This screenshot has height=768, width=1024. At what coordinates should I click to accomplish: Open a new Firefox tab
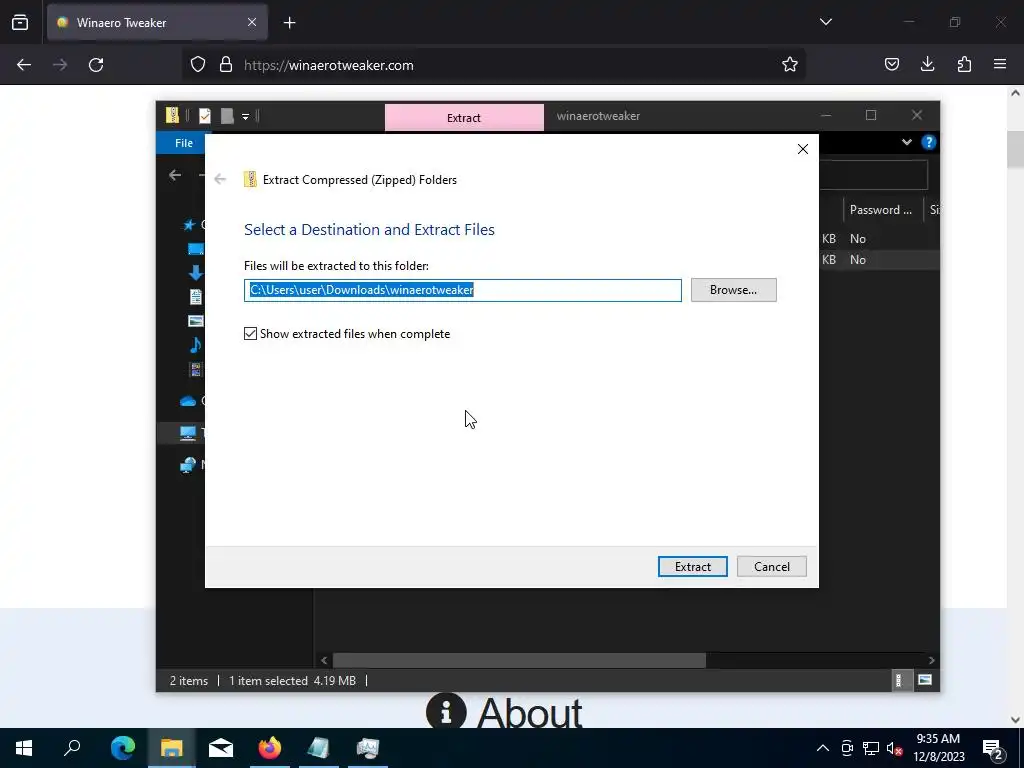[289, 23]
